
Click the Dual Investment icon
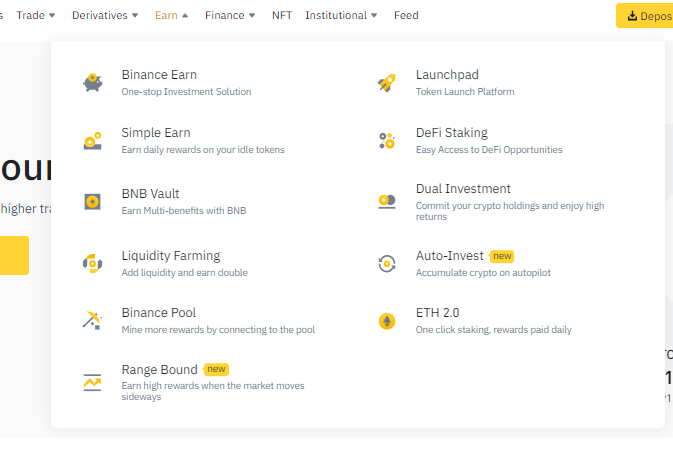click(387, 201)
